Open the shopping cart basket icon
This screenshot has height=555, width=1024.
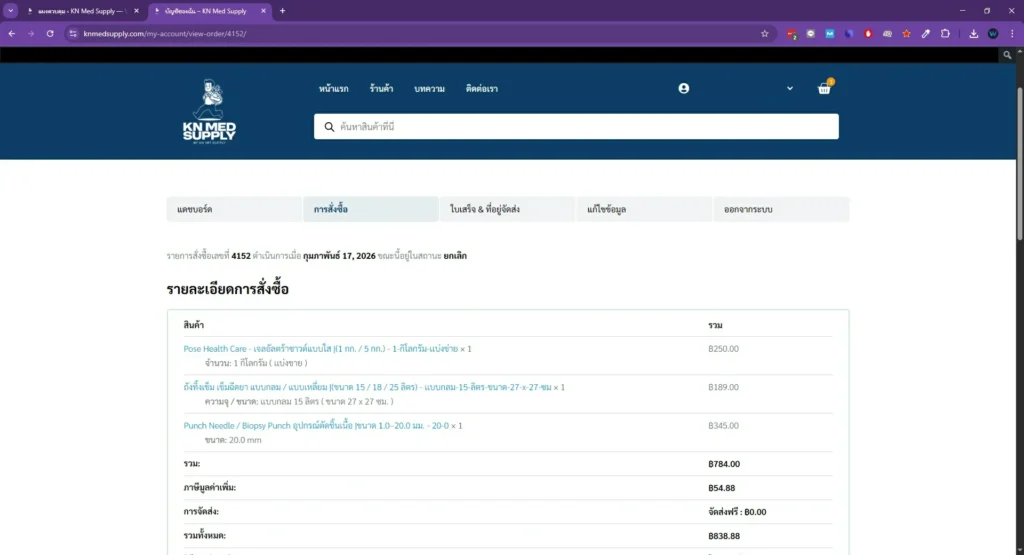tap(825, 88)
